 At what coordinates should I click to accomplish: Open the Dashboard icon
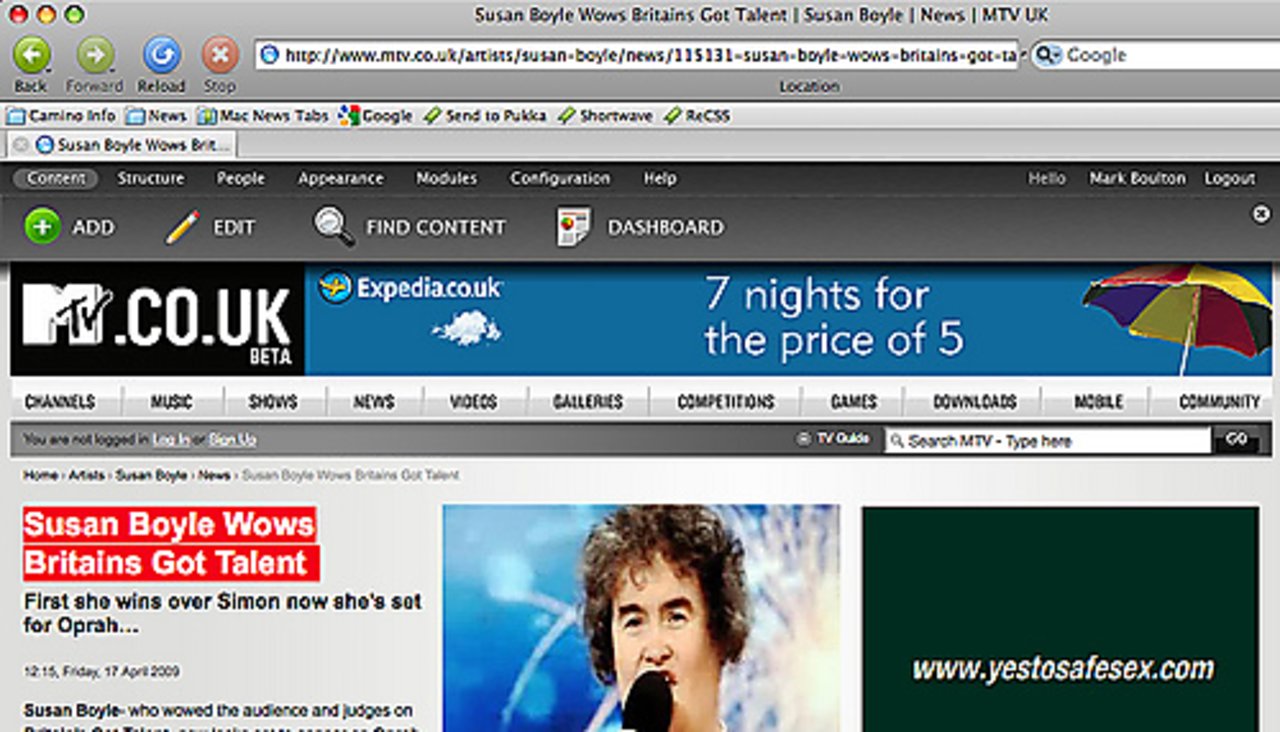pos(574,227)
